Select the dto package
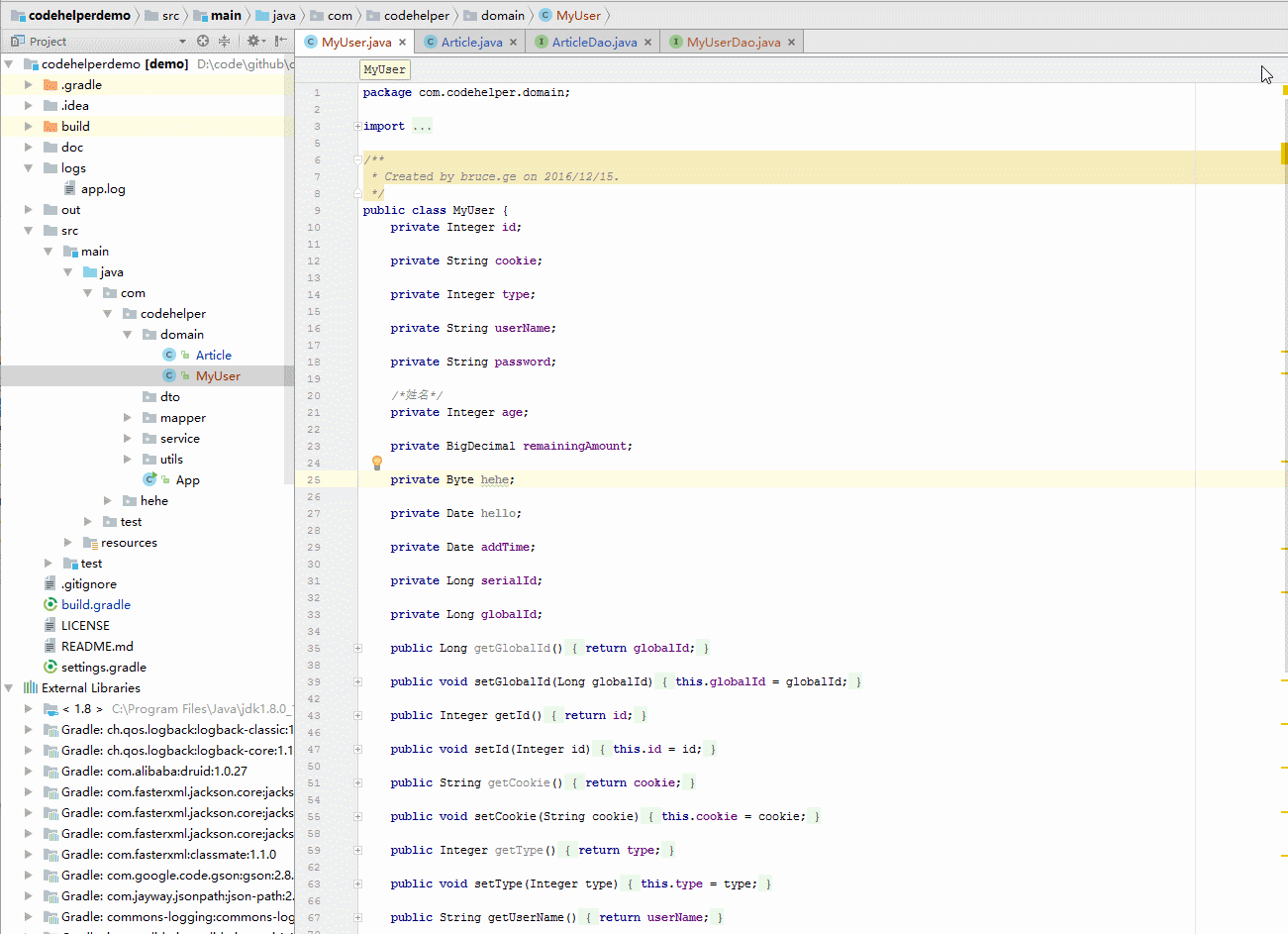This screenshot has height=934, width=1288. tap(169, 396)
